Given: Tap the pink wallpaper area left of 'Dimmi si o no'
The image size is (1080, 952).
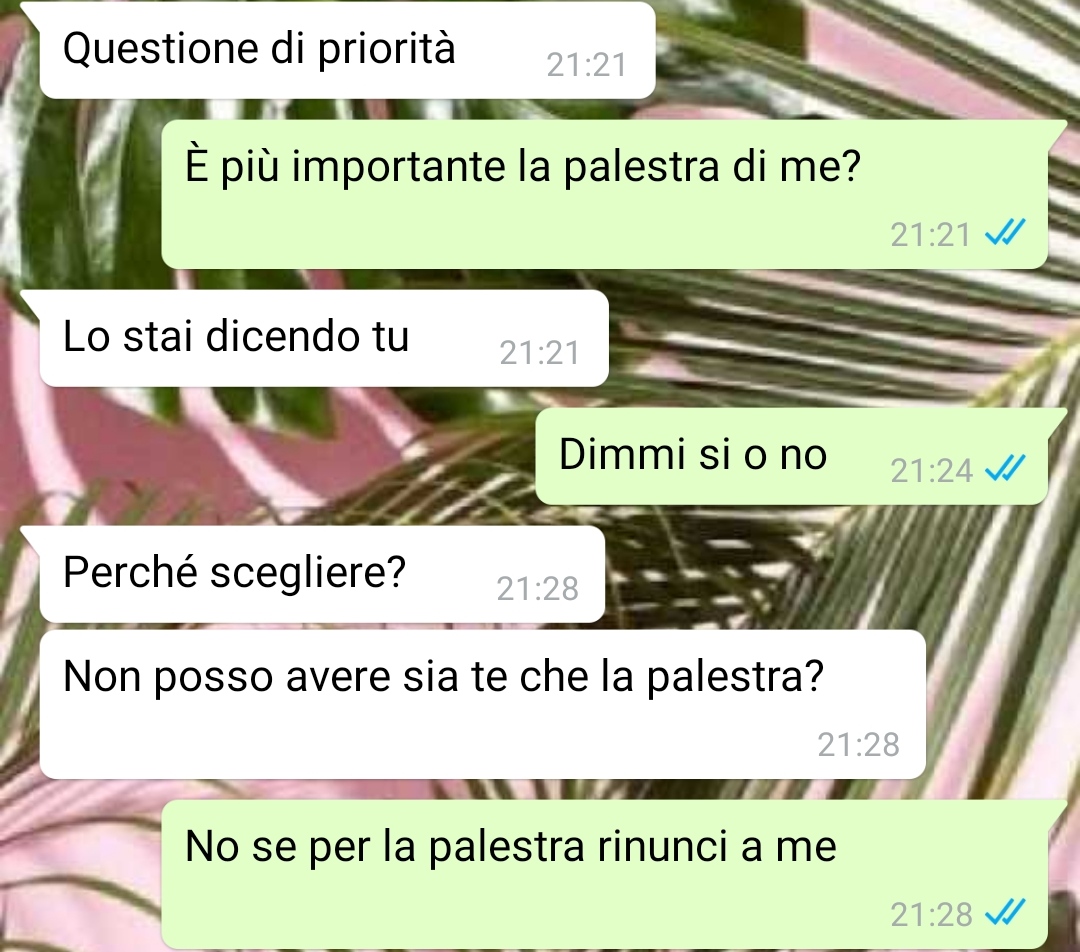Looking at the screenshot, I should point(276,456).
